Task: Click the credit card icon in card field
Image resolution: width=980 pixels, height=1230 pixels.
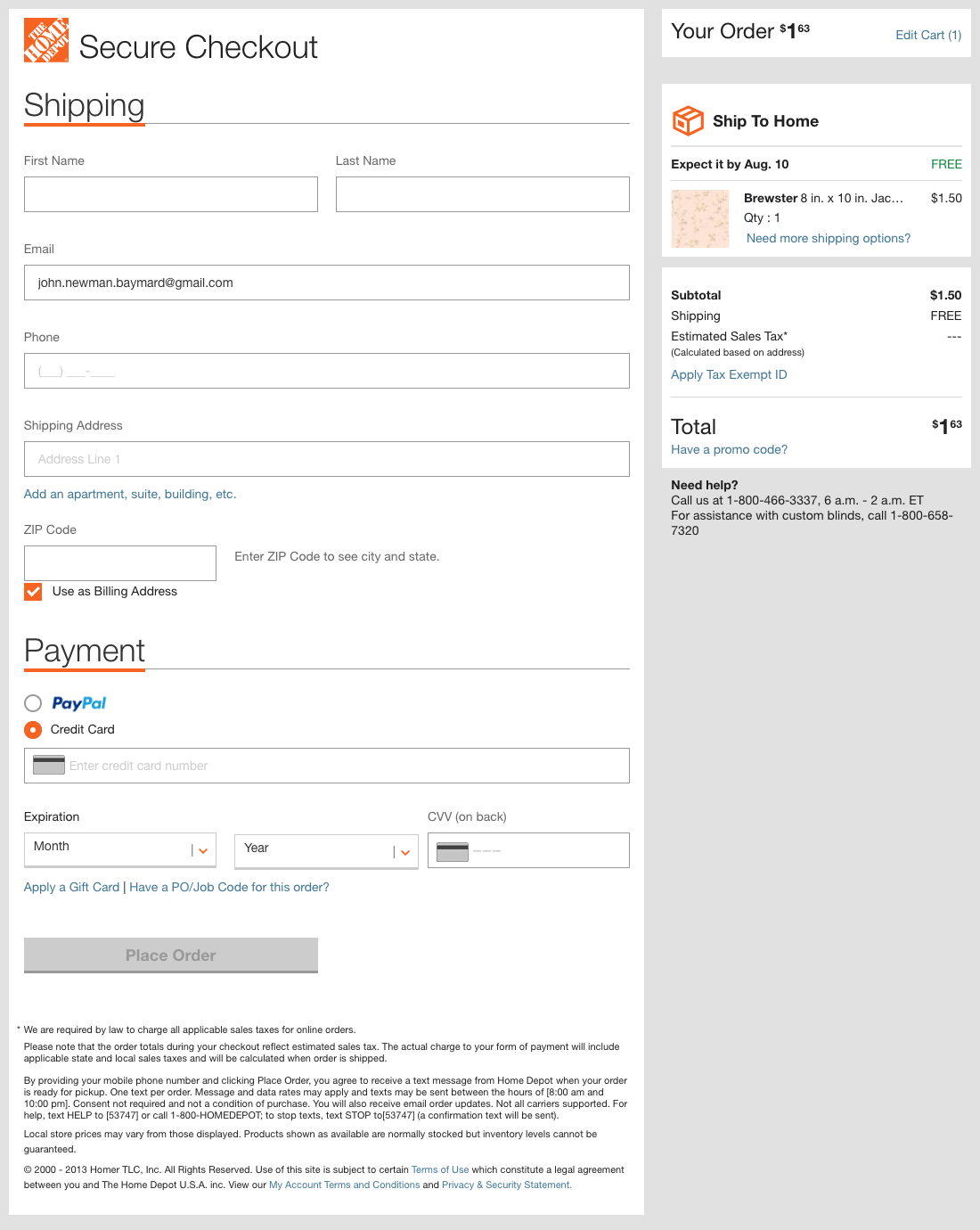Action: pyautogui.click(x=48, y=765)
